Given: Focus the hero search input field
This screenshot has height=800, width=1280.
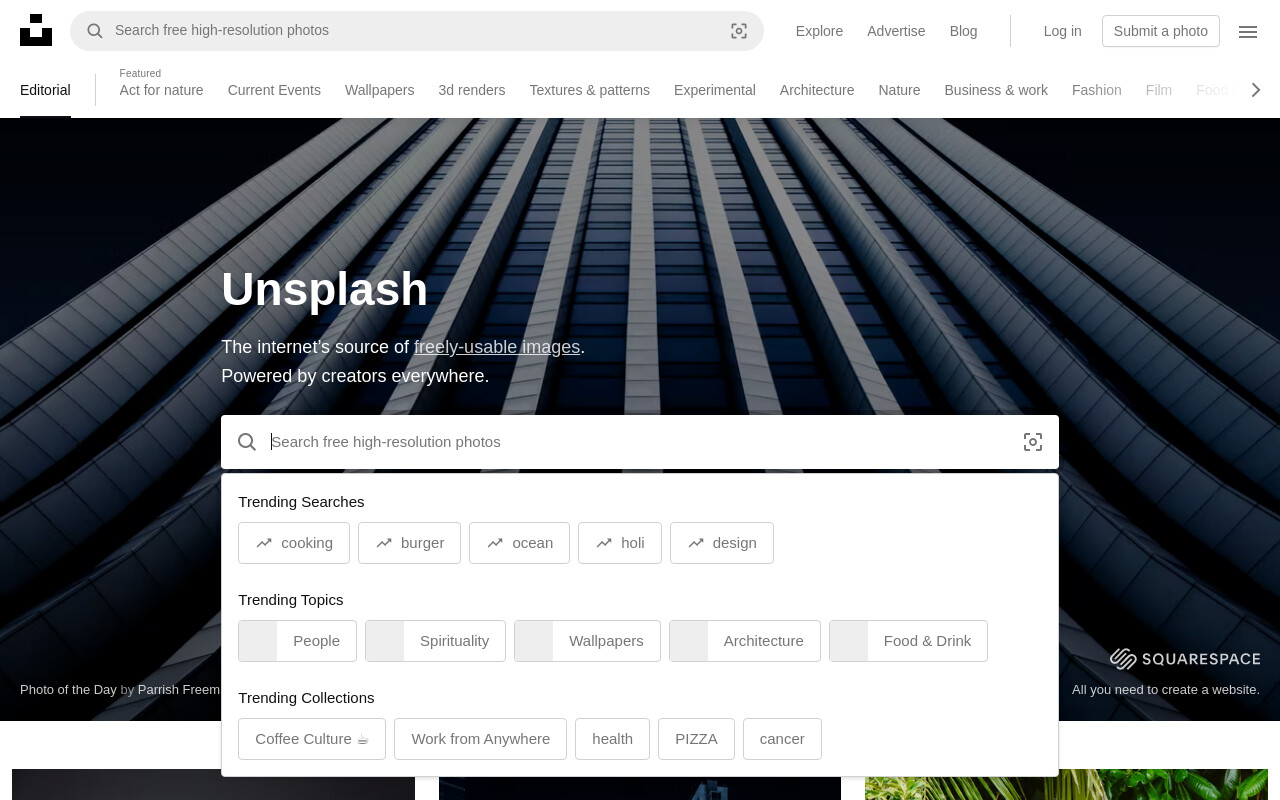Looking at the screenshot, I should 640,442.
